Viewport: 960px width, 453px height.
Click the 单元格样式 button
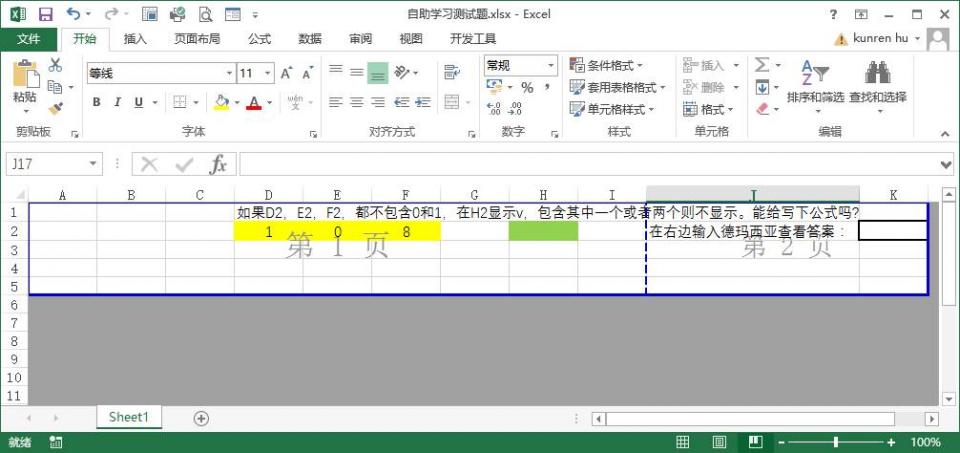coord(612,109)
